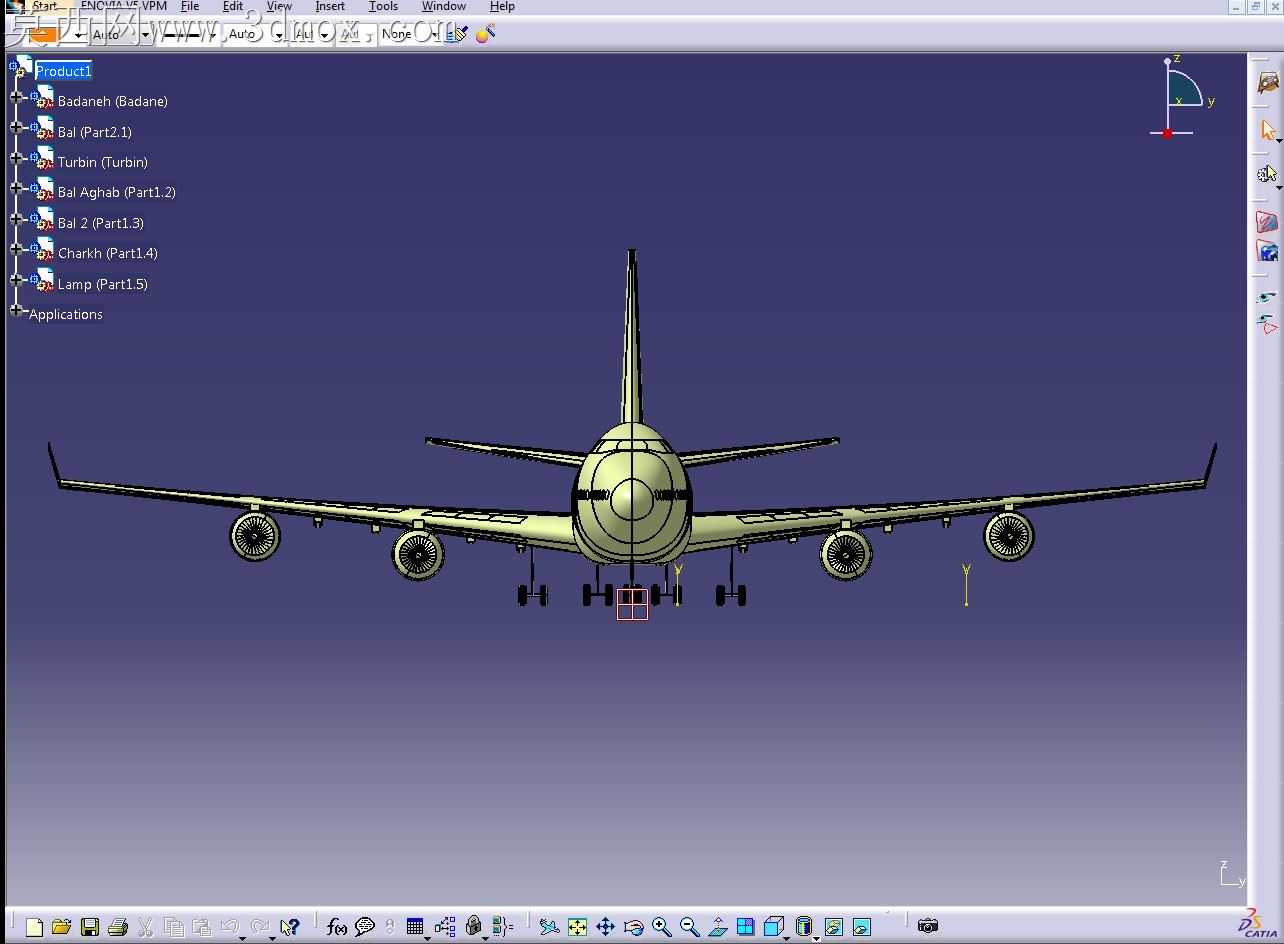Viewport: 1284px width, 944px height.
Task: Open the Help menu
Action: pos(502,6)
